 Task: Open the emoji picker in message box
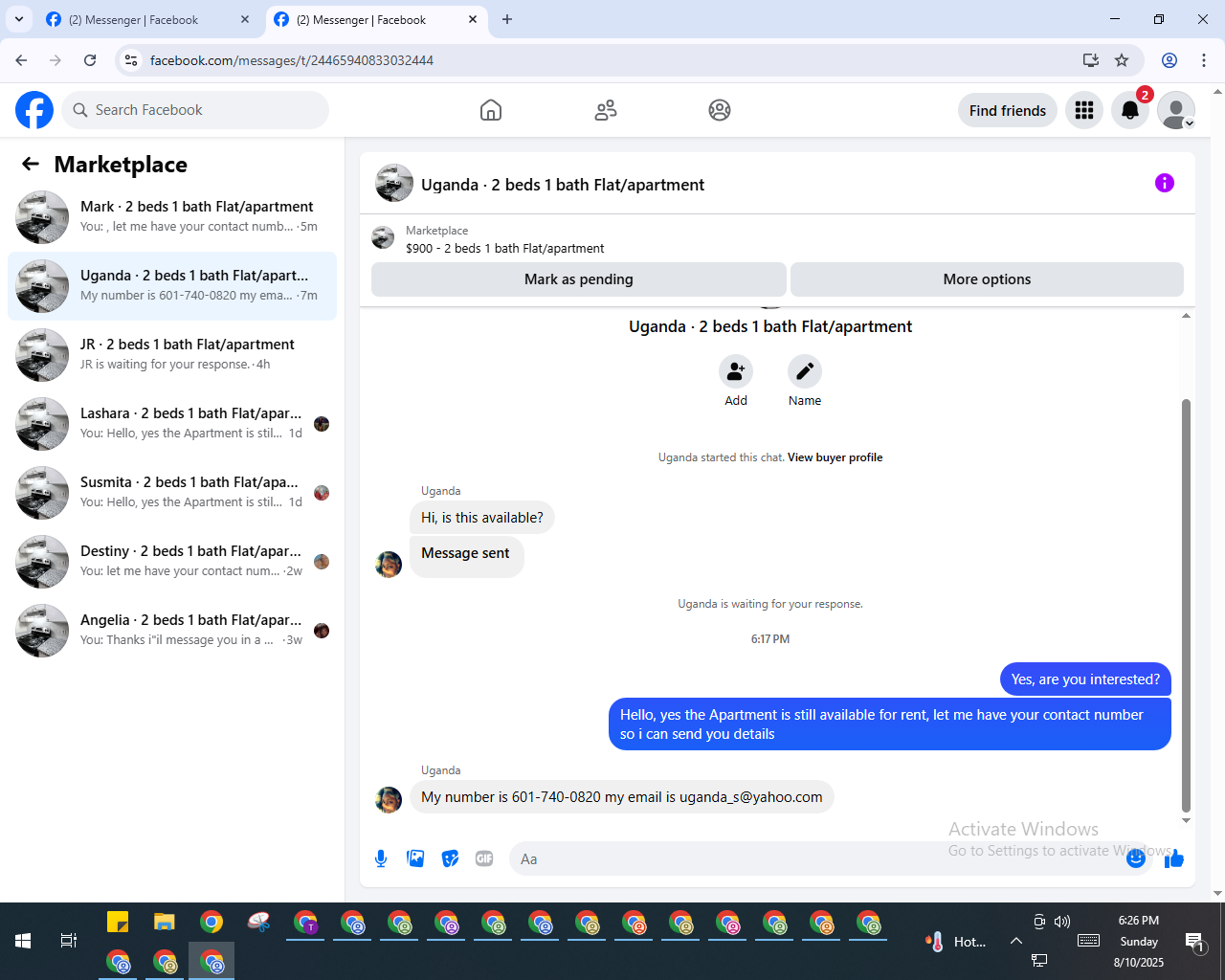[1136, 858]
